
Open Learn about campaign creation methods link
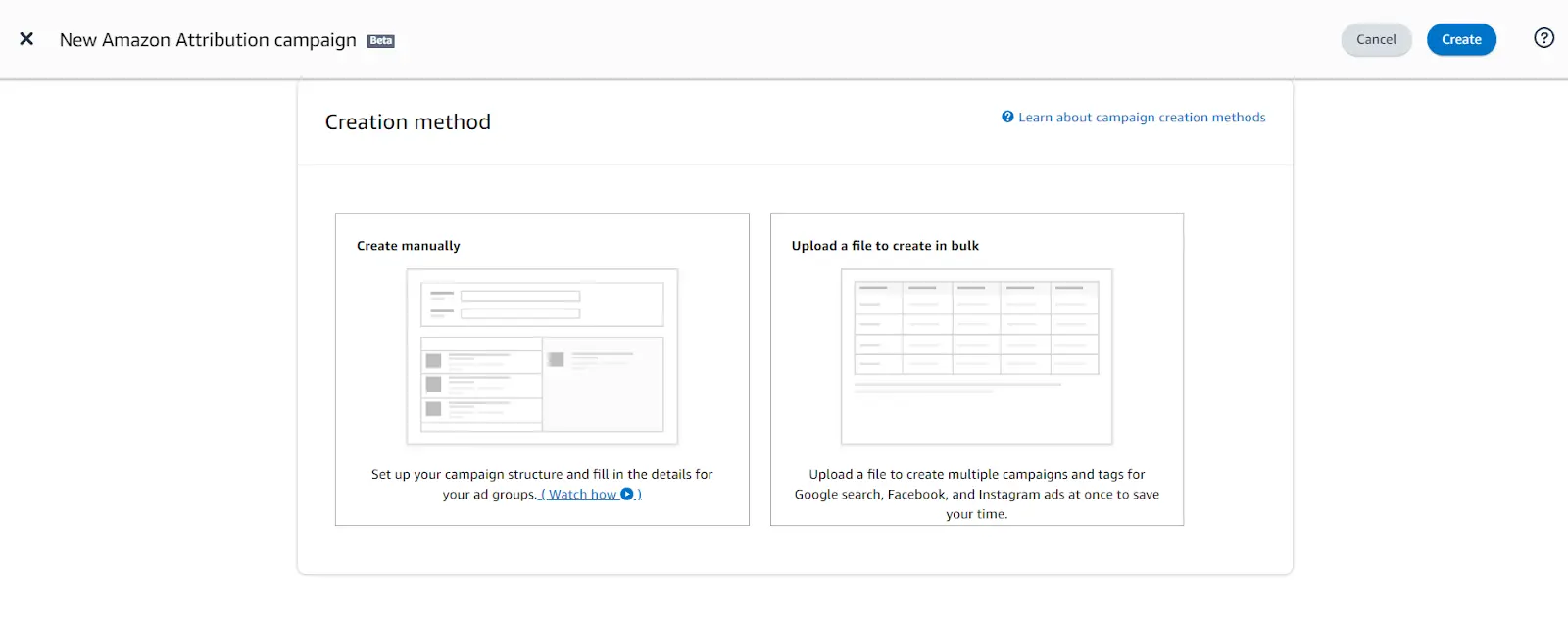[x=1134, y=117]
